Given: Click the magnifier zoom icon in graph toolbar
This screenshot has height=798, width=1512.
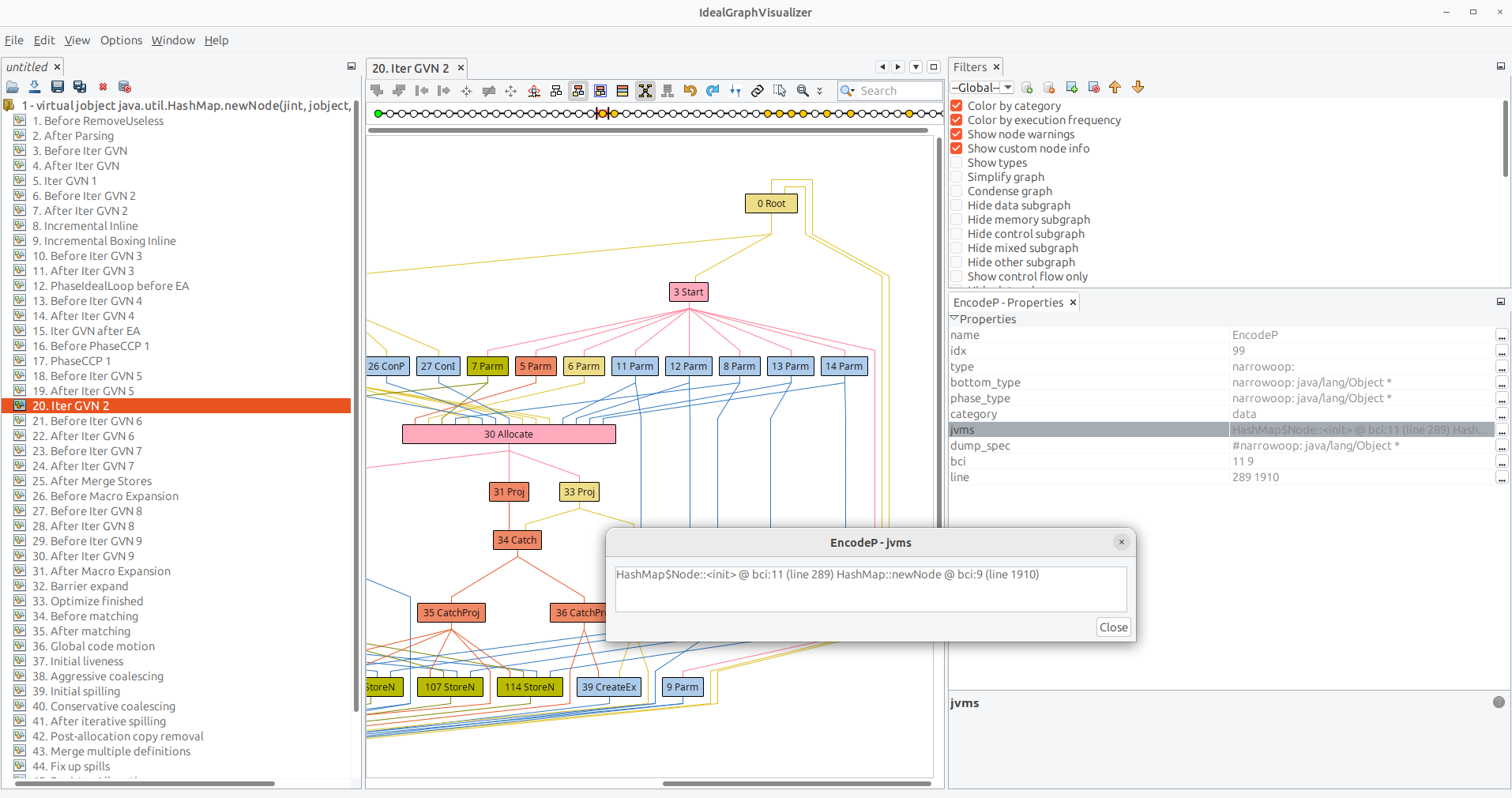Looking at the screenshot, I should click(x=803, y=91).
